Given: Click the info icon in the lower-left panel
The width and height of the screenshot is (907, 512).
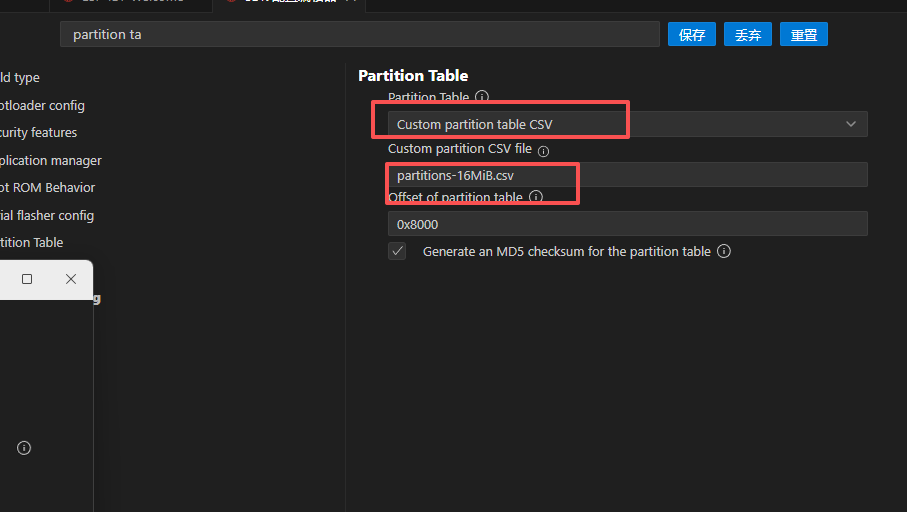Looking at the screenshot, I should click(24, 448).
